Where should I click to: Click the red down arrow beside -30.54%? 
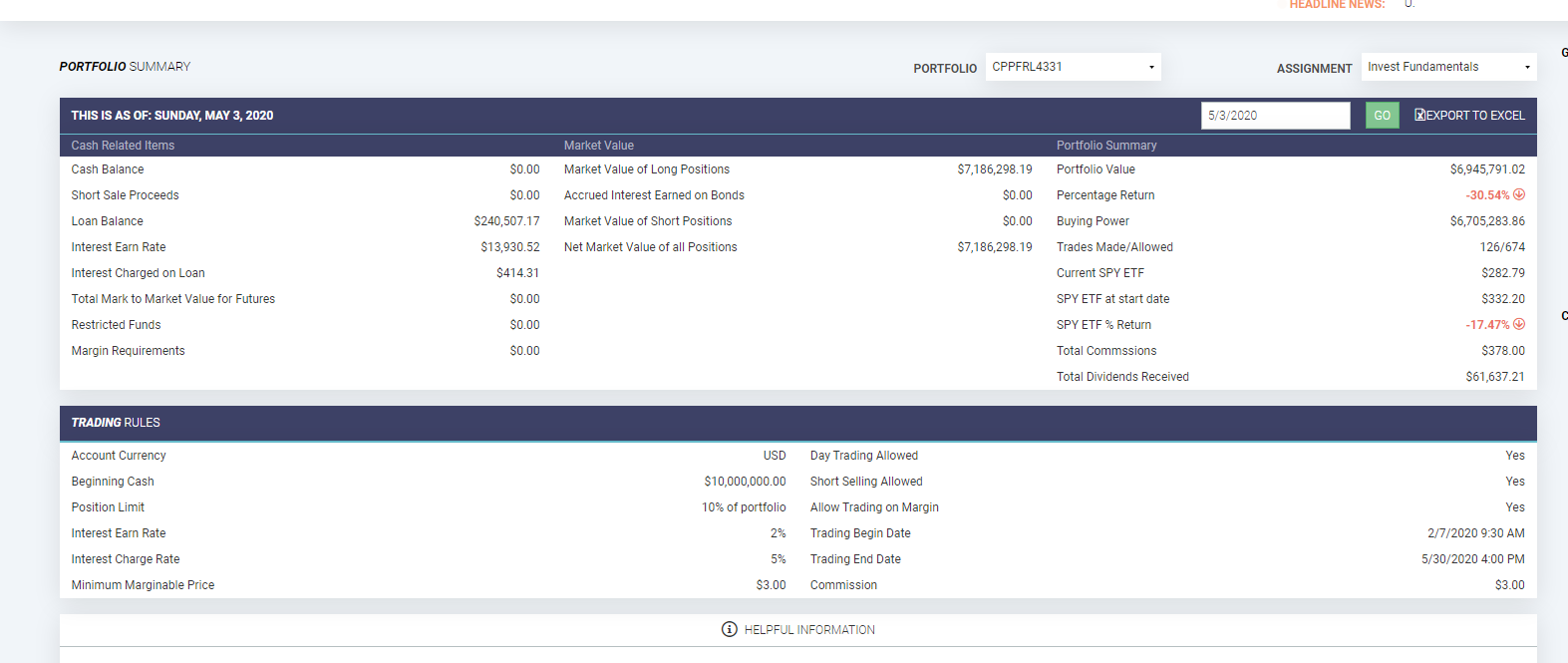click(x=1519, y=194)
